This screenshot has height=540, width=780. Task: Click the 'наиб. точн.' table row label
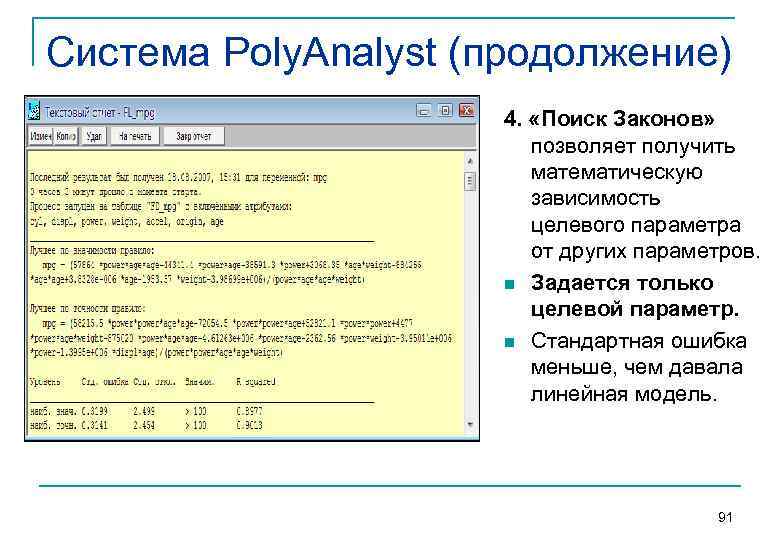point(53,425)
